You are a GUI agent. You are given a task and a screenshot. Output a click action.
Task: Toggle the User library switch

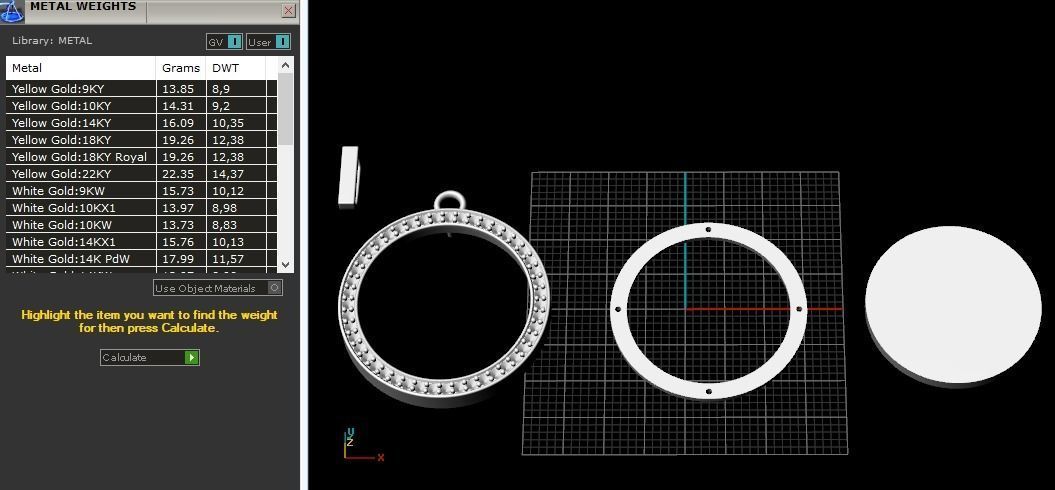pos(268,42)
